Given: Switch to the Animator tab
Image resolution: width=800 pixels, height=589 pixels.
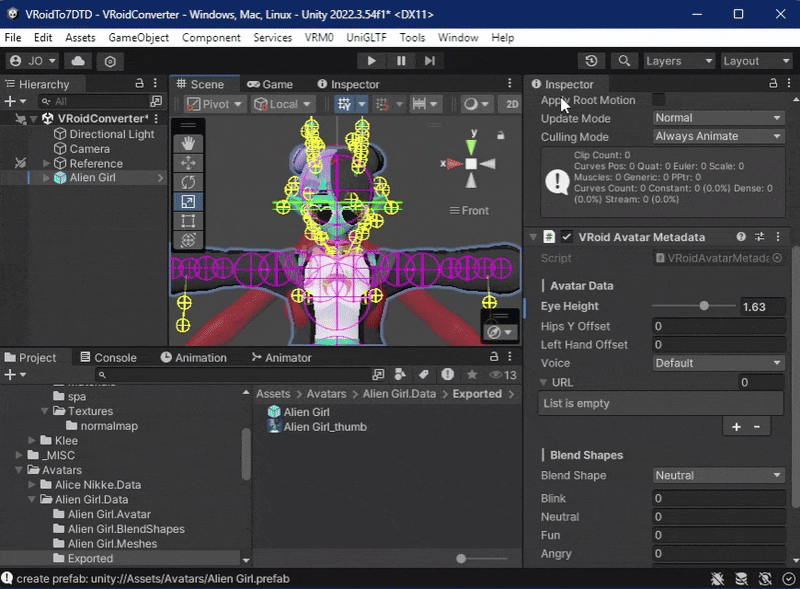Looking at the screenshot, I should pyautogui.click(x=281, y=357).
